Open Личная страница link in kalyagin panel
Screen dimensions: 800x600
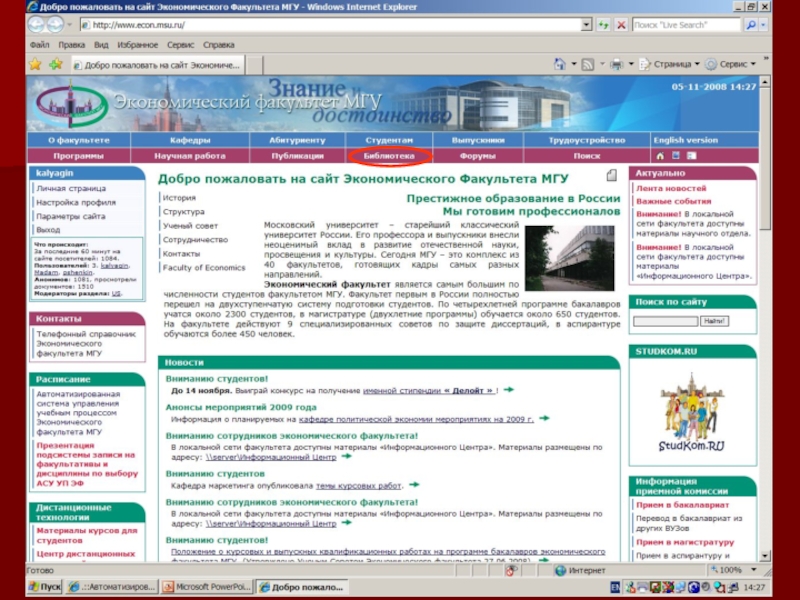click(x=71, y=188)
